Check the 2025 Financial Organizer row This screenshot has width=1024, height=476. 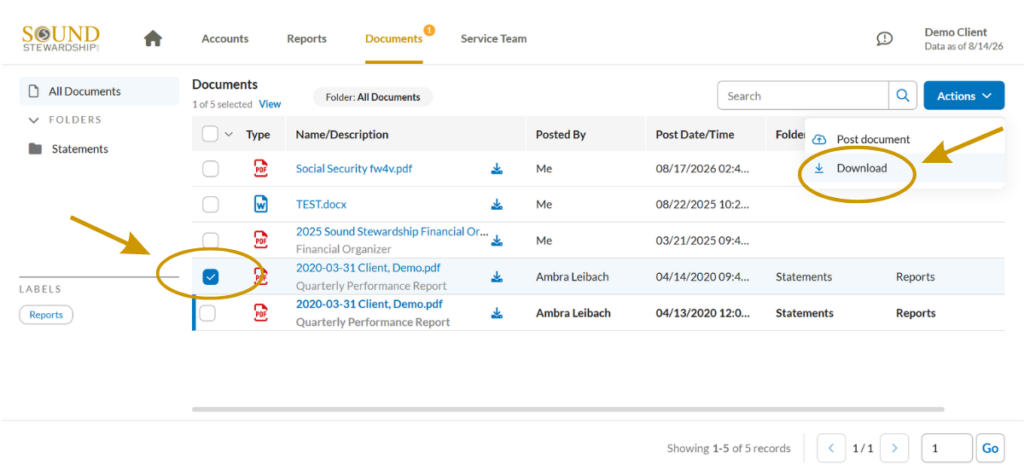pyautogui.click(x=210, y=240)
